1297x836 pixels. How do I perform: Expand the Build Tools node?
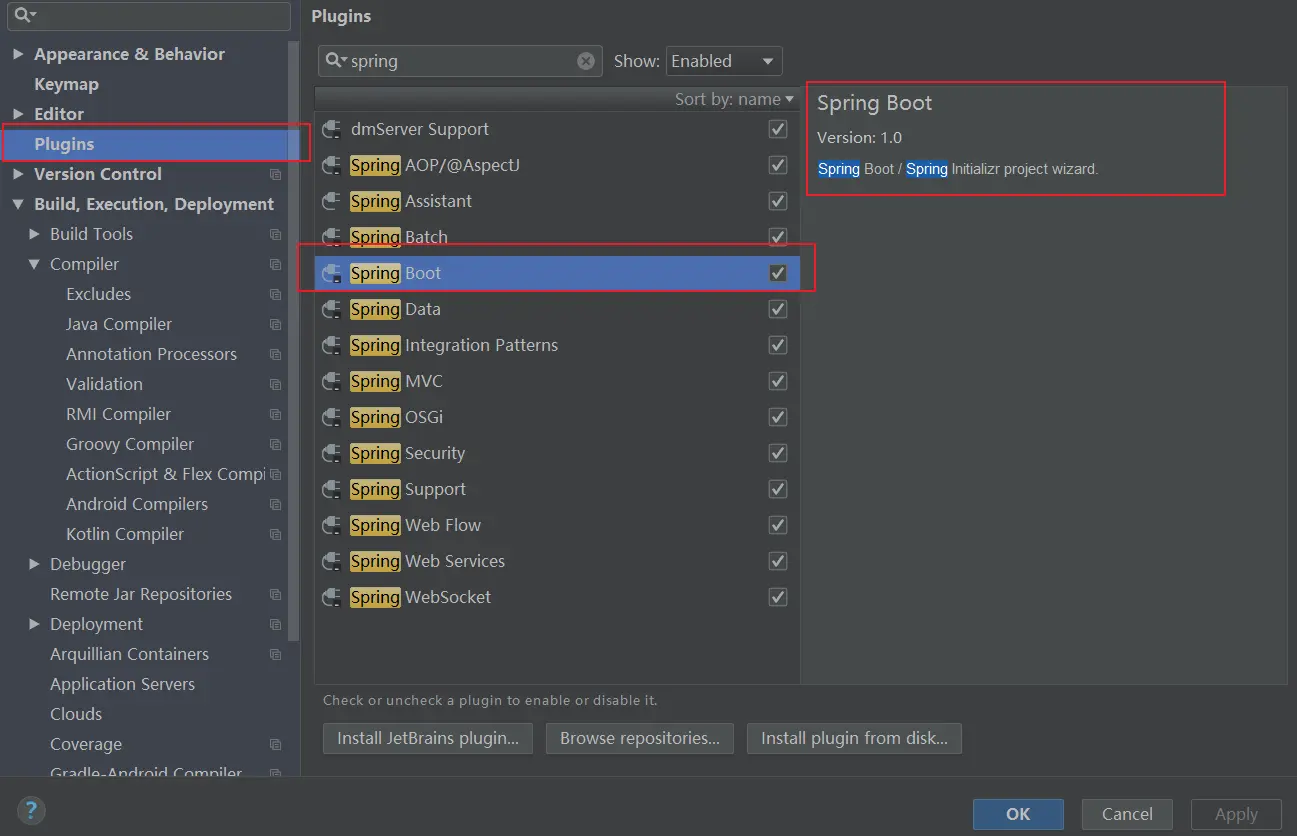coord(34,234)
